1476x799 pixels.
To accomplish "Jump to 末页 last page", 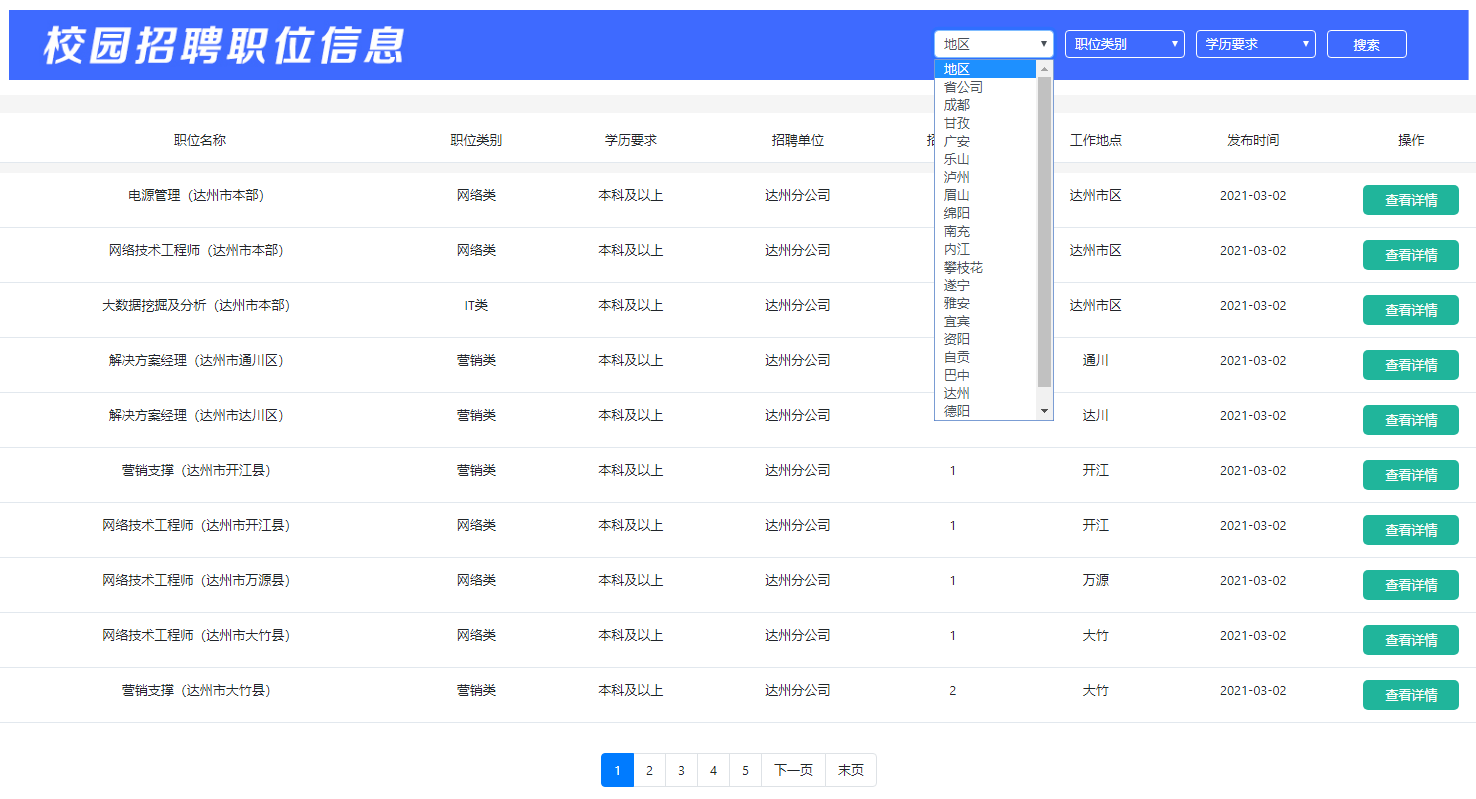I will tap(851, 770).
